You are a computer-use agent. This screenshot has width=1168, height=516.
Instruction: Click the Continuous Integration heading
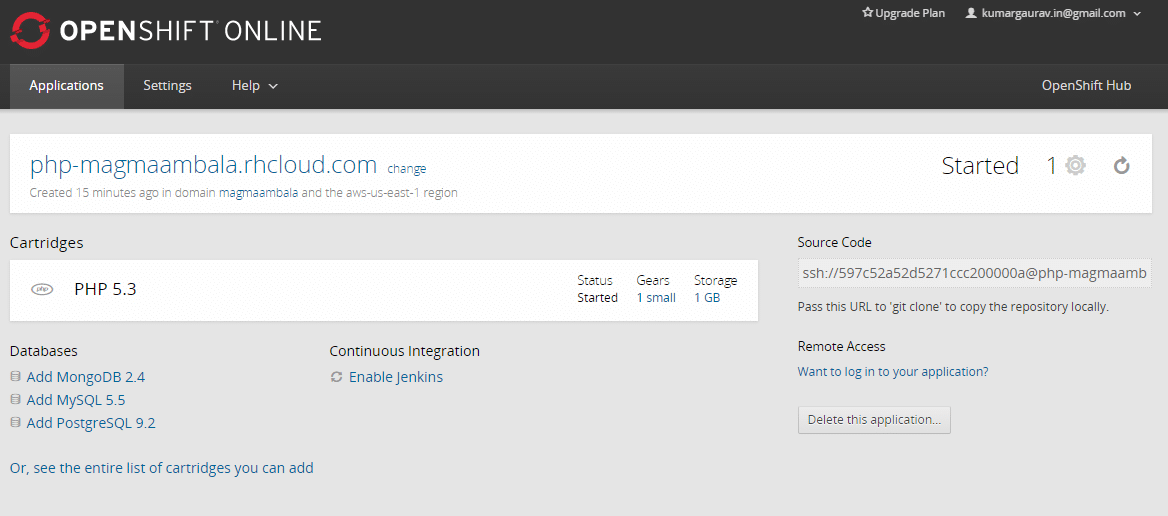pos(404,351)
